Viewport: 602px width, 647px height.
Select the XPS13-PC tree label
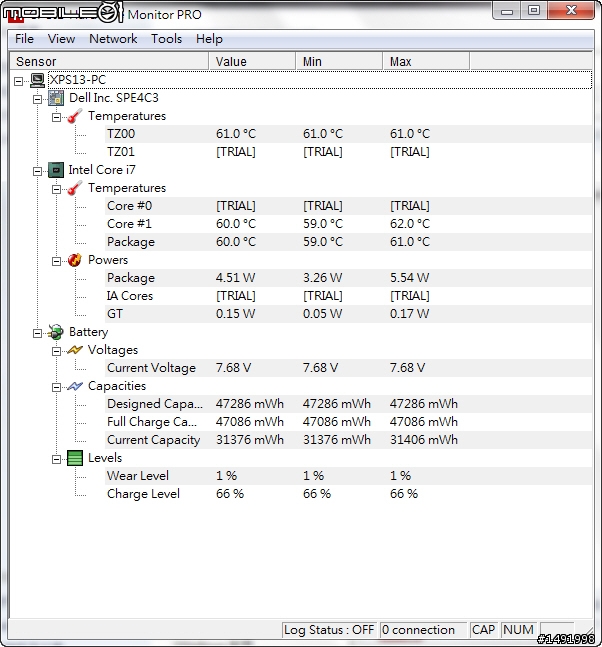tap(78, 80)
